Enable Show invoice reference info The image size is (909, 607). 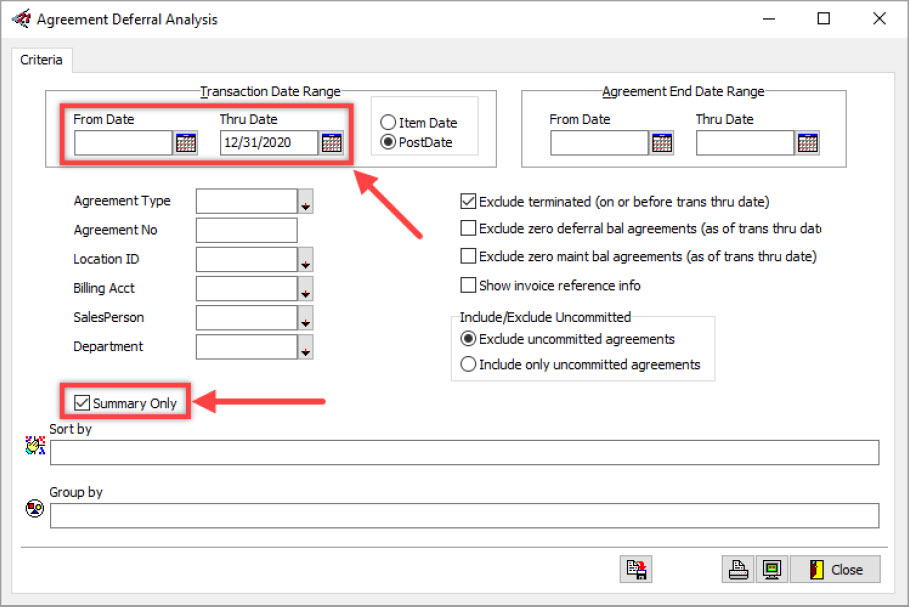[x=468, y=285]
